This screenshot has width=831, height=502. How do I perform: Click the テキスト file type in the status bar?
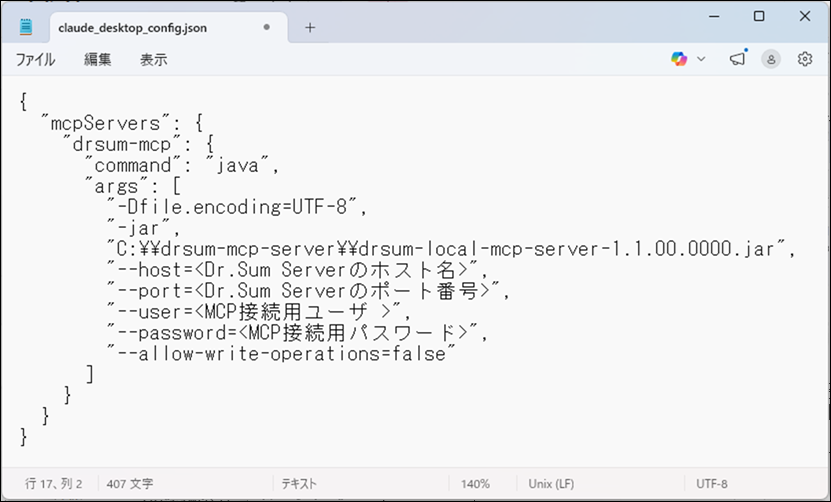click(x=299, y=483)
